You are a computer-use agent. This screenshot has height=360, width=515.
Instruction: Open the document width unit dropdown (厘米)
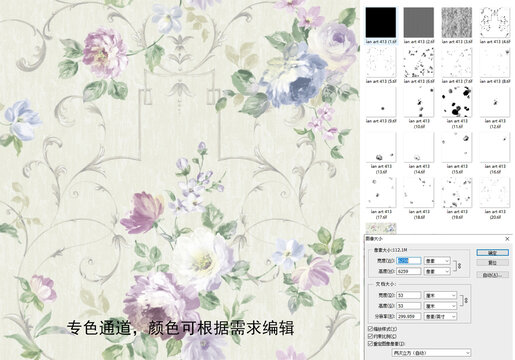(x=440, y=295)
